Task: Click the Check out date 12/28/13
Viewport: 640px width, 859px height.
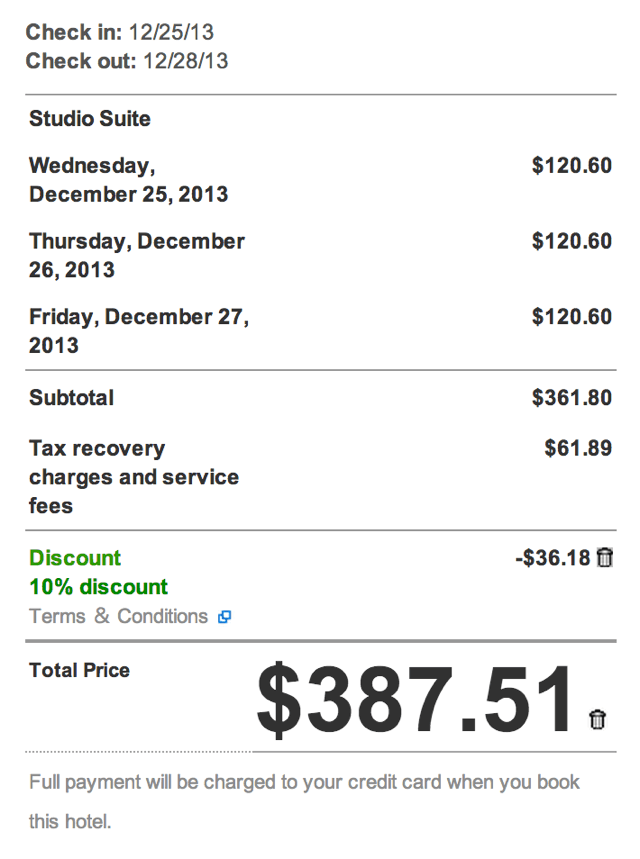Action: pos(185,61)
